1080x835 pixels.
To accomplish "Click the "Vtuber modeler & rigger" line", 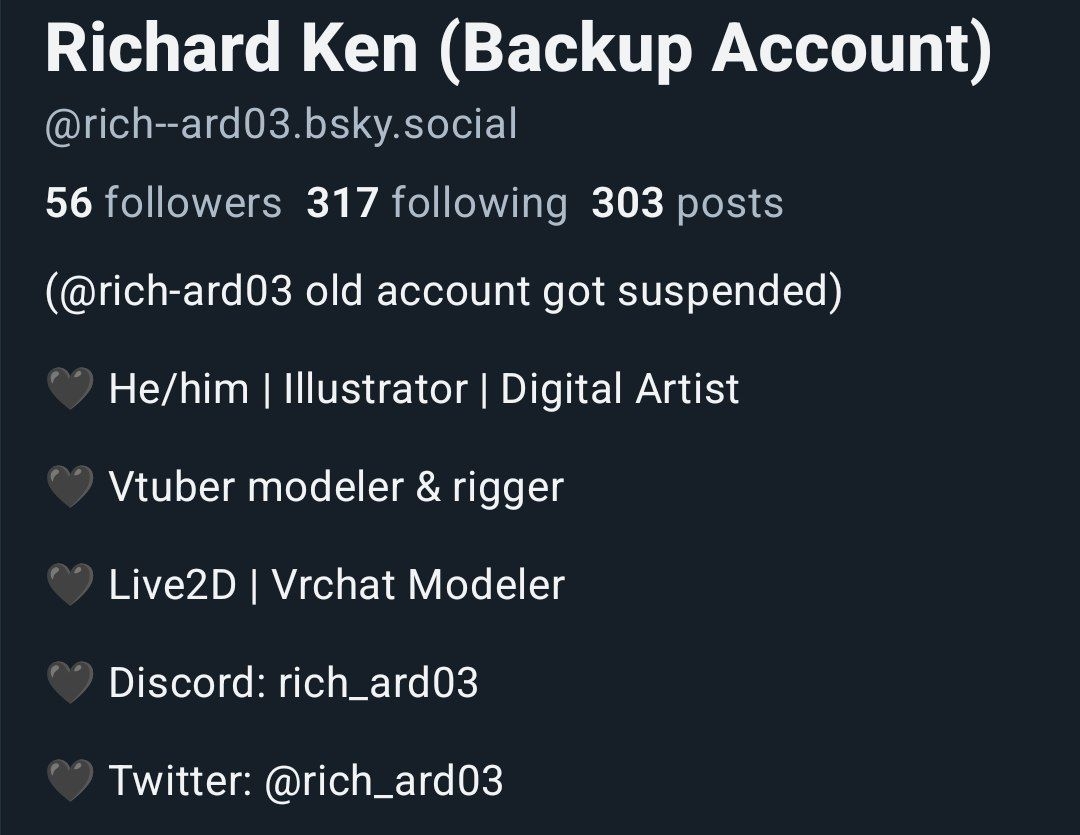I will pyautogui.click(x=336, y=487).
